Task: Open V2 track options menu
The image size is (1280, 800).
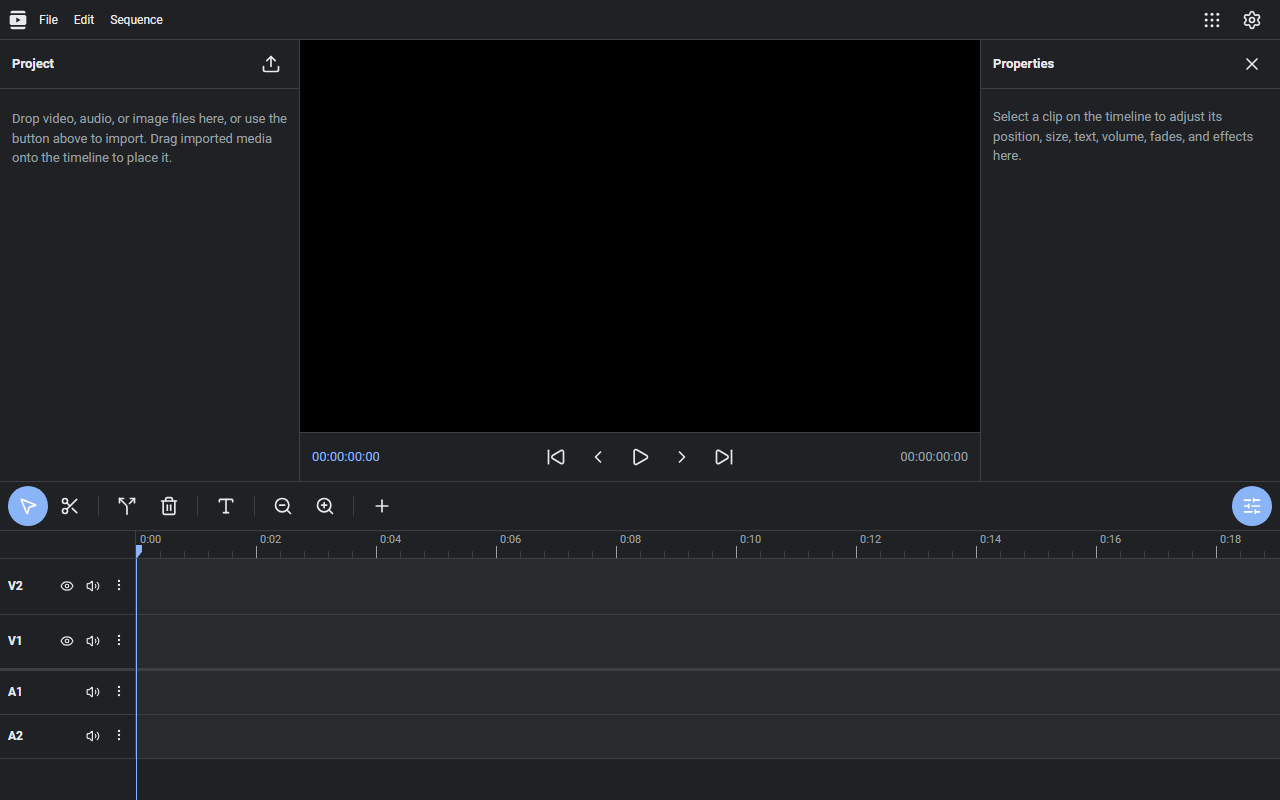Action: coord(119,586)
